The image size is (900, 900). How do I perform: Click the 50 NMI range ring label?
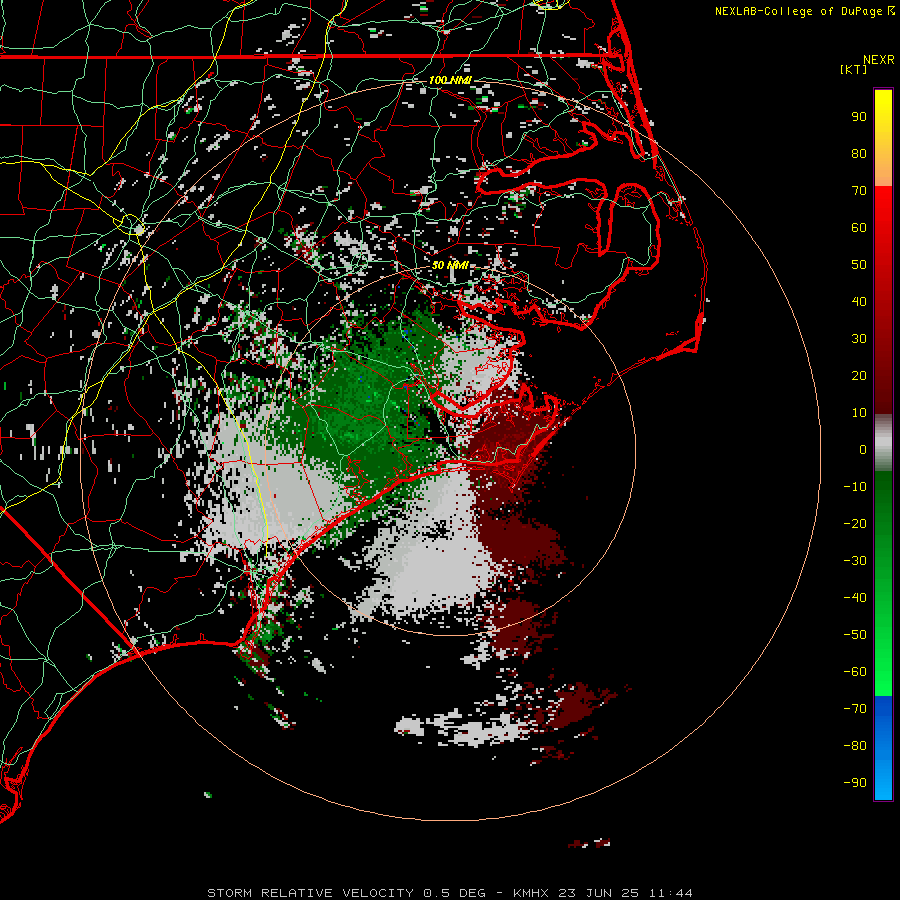click(450, 265)
